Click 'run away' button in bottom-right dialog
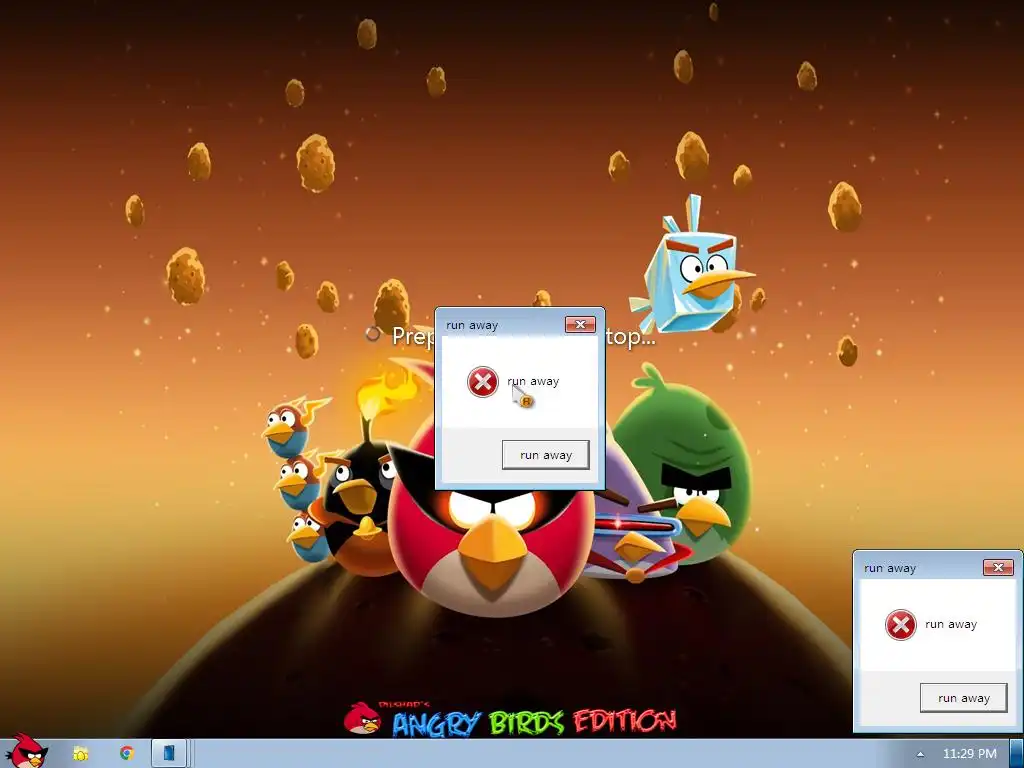Viewport: 1024px width, 768px height. click(x=964, y=697)
